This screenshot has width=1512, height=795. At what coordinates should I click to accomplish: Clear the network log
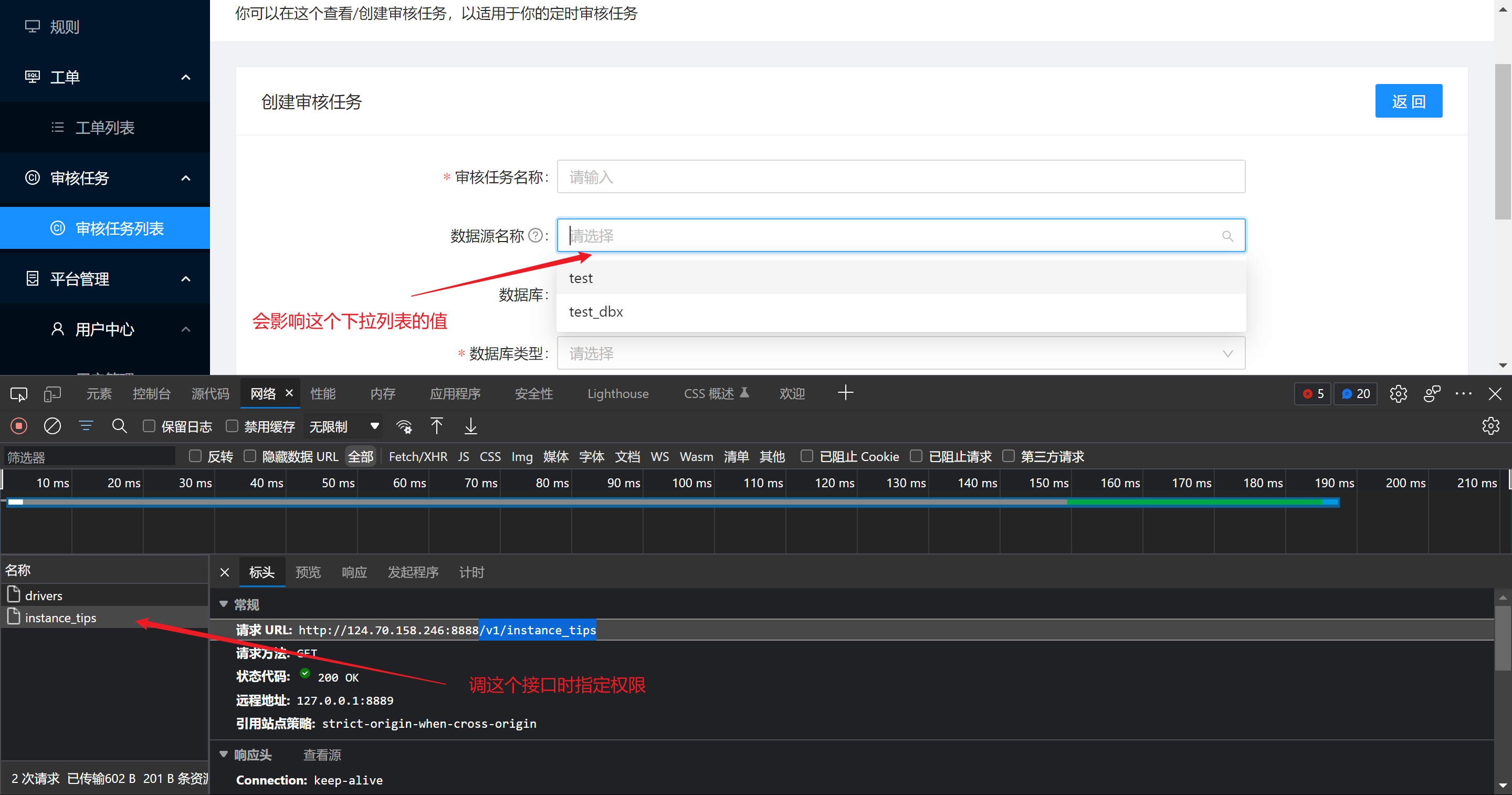(52, 426)
